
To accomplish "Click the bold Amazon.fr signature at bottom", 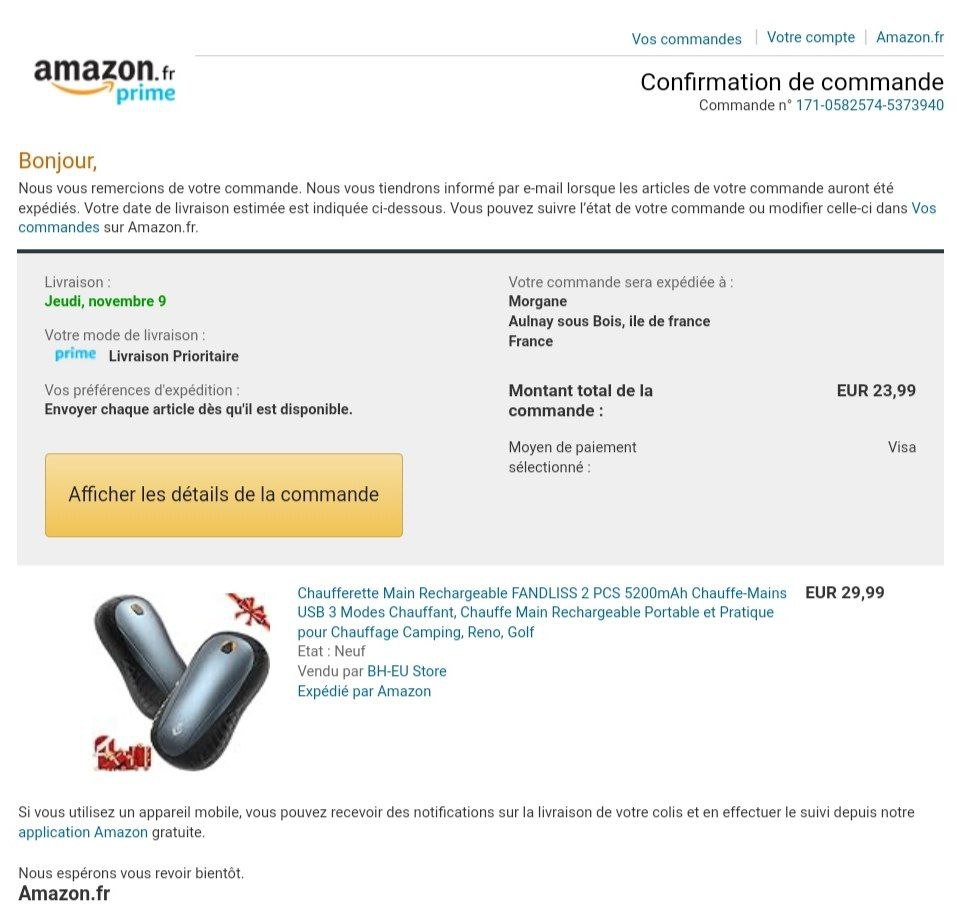I will pyautogui.click(x=64, y=894).
